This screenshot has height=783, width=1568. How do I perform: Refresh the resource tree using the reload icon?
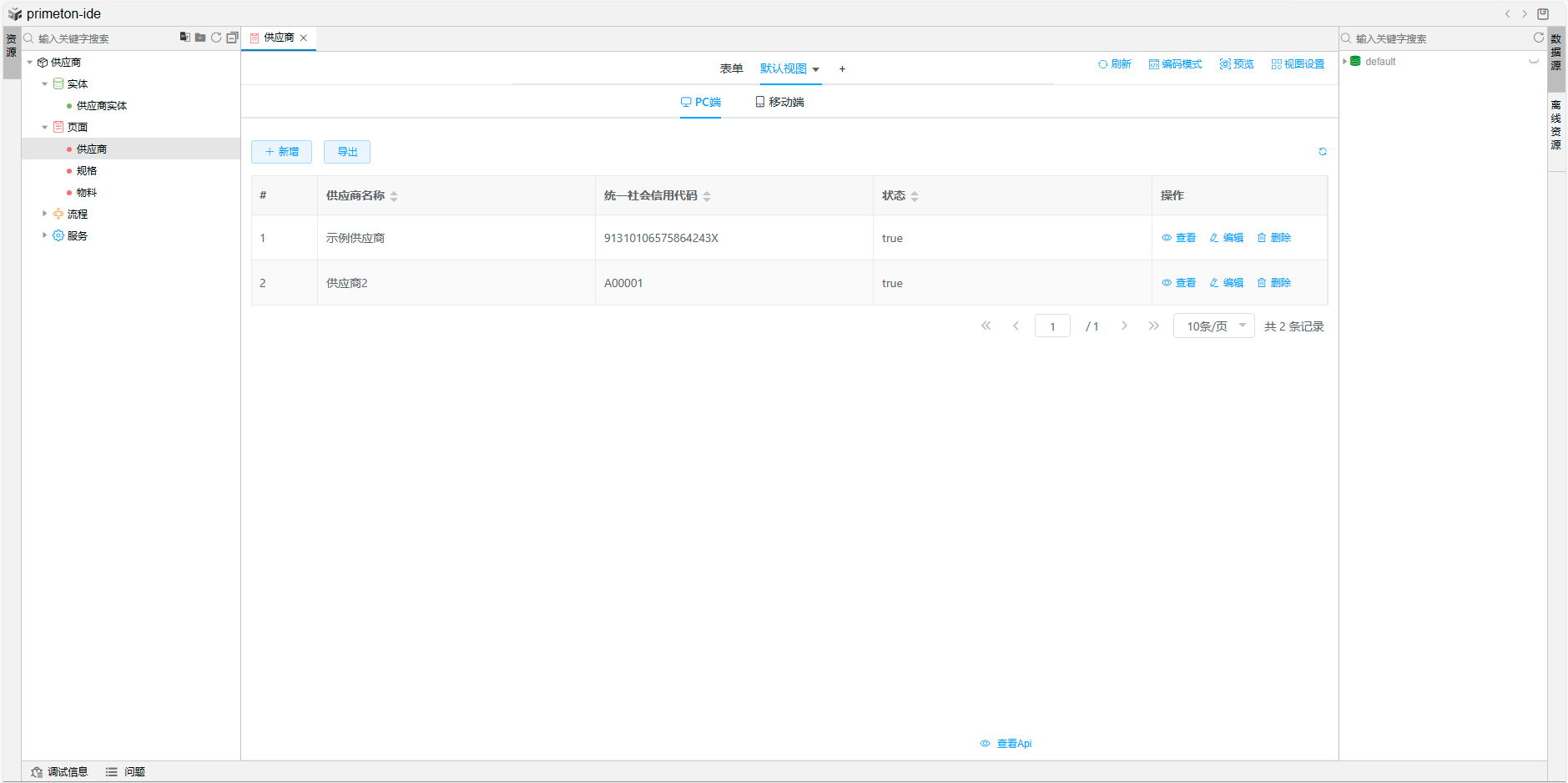coord(216,38)
